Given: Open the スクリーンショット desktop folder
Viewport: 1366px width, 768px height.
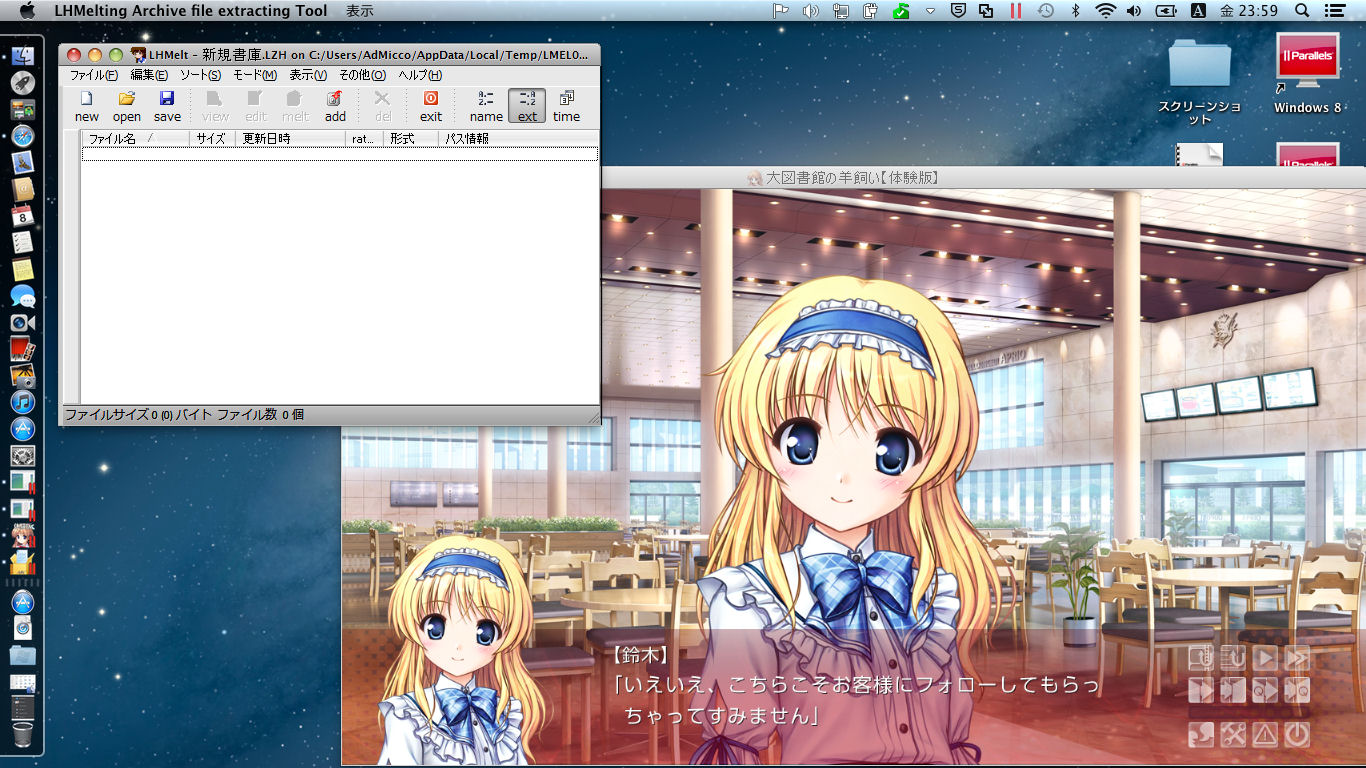Looking at the screenshot, I should point(1200,82).
